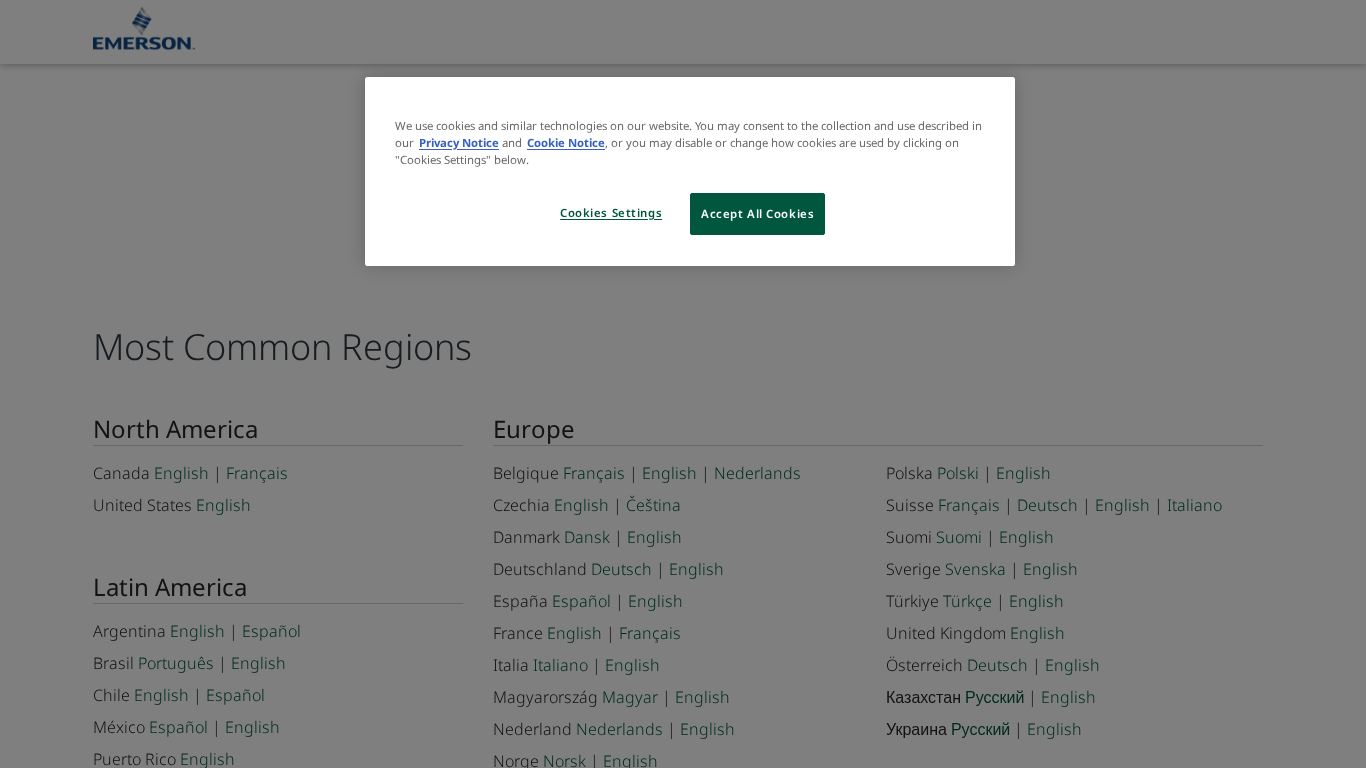Viewport: 1366px width, 768px height.
Task: Choose Sverige English
Action: (x=1050, y=569)
